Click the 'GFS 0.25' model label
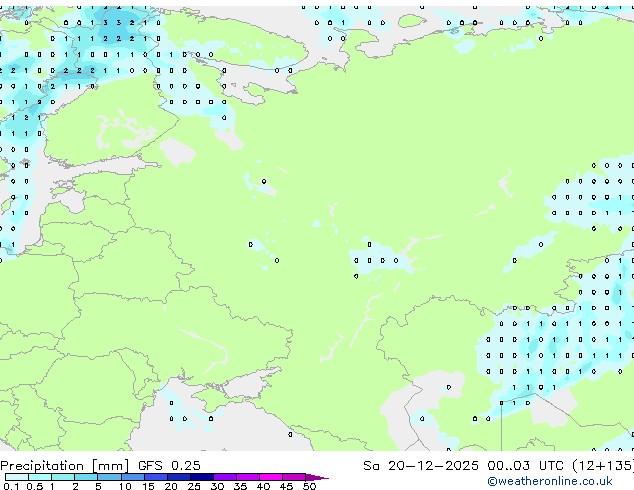 169,466
